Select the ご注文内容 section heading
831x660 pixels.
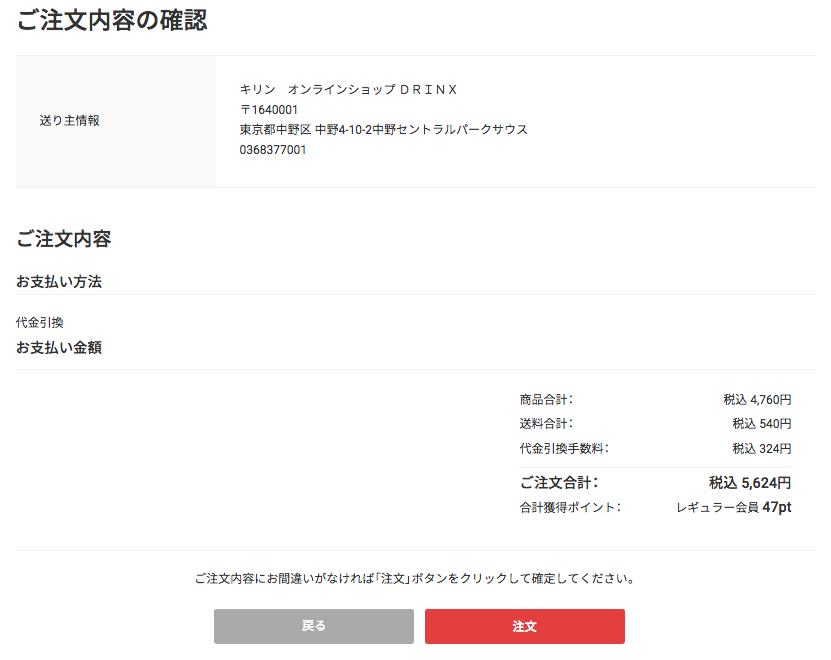[x=64, y=239]
